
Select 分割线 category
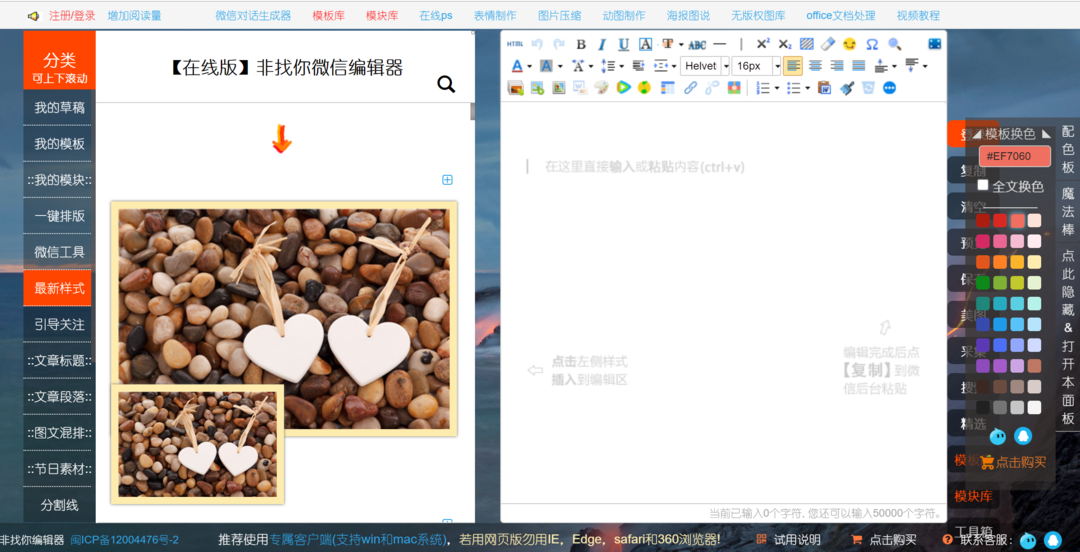(59, 505)
